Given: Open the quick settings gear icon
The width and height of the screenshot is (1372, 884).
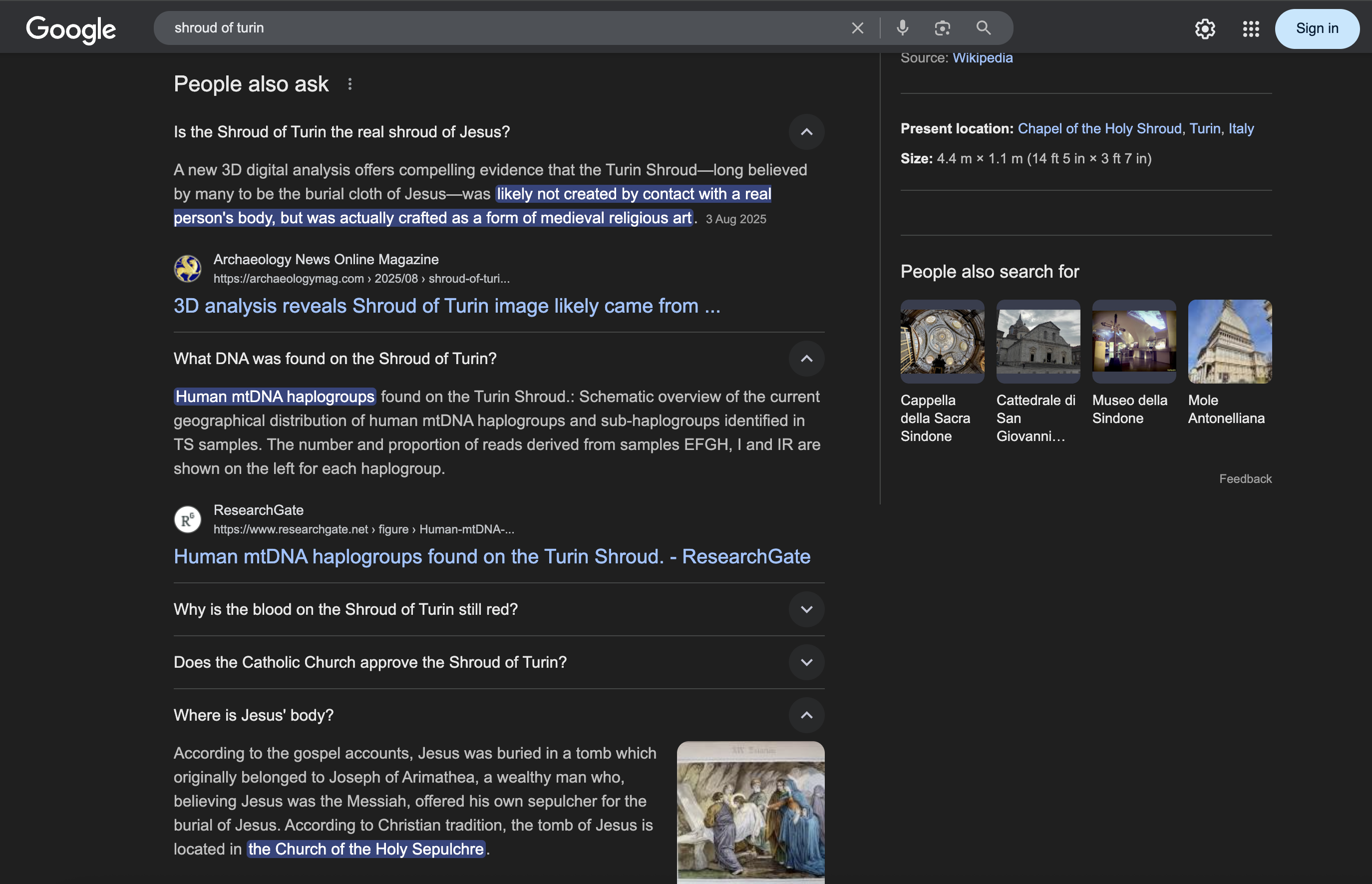Looking at the screenshot, I should (1205, 28).
